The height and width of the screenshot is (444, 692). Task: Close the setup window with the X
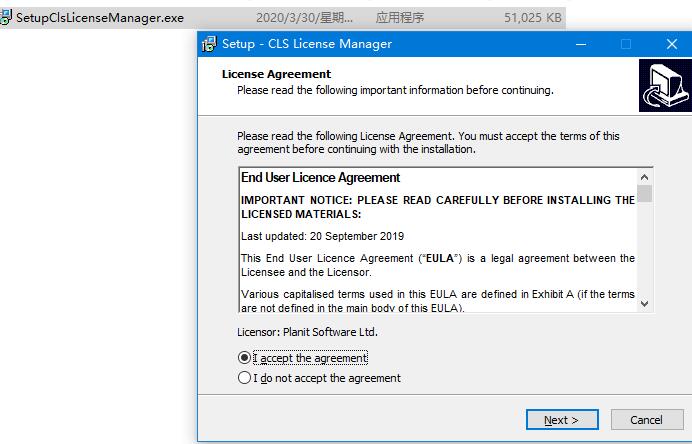point(671,44)
